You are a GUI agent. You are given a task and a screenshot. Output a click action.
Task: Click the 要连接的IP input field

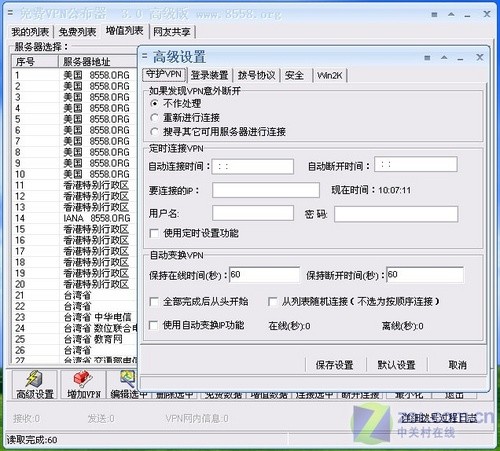pyautogui.click(x=266, y=190)
